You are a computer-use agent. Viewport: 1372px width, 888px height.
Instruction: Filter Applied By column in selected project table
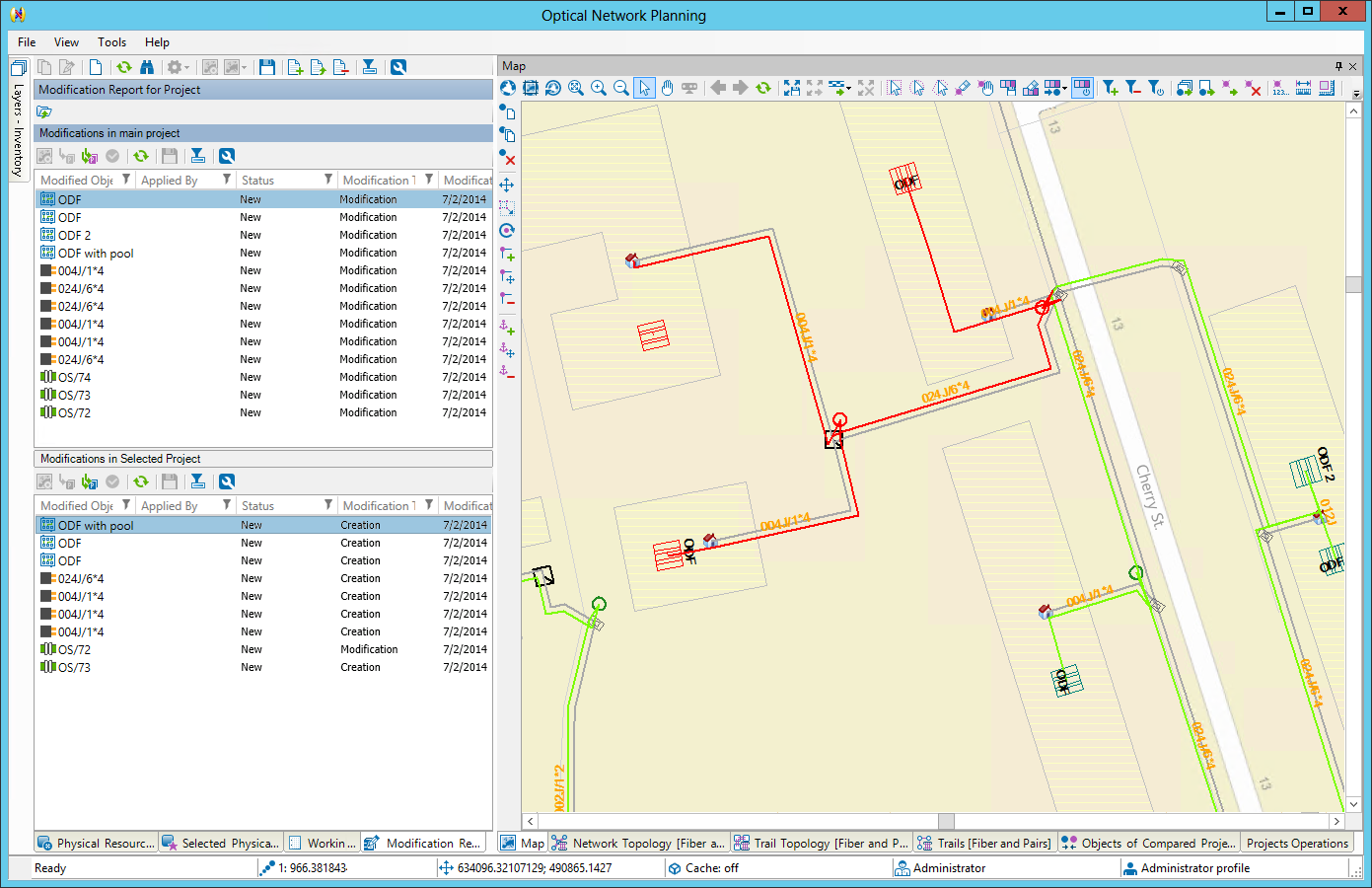tap(227, 505)
